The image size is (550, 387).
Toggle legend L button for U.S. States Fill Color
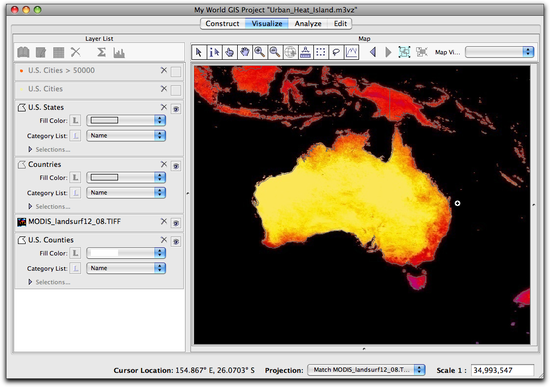coord(75,121)
